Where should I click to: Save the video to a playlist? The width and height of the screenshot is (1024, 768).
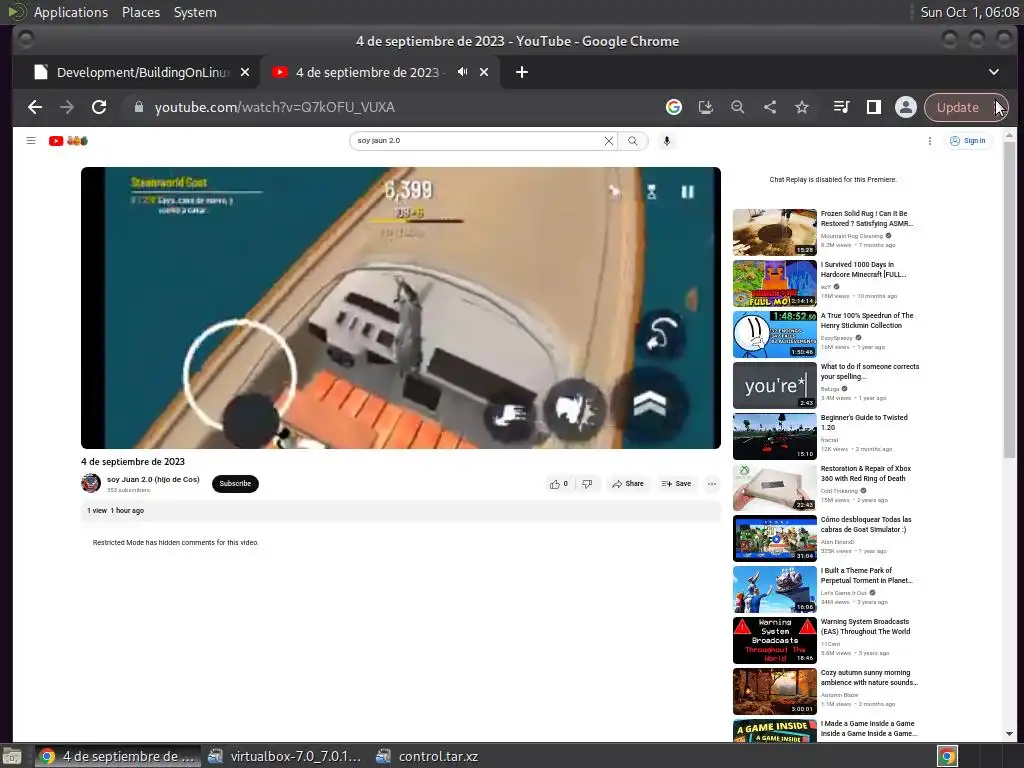pos(677,484)
